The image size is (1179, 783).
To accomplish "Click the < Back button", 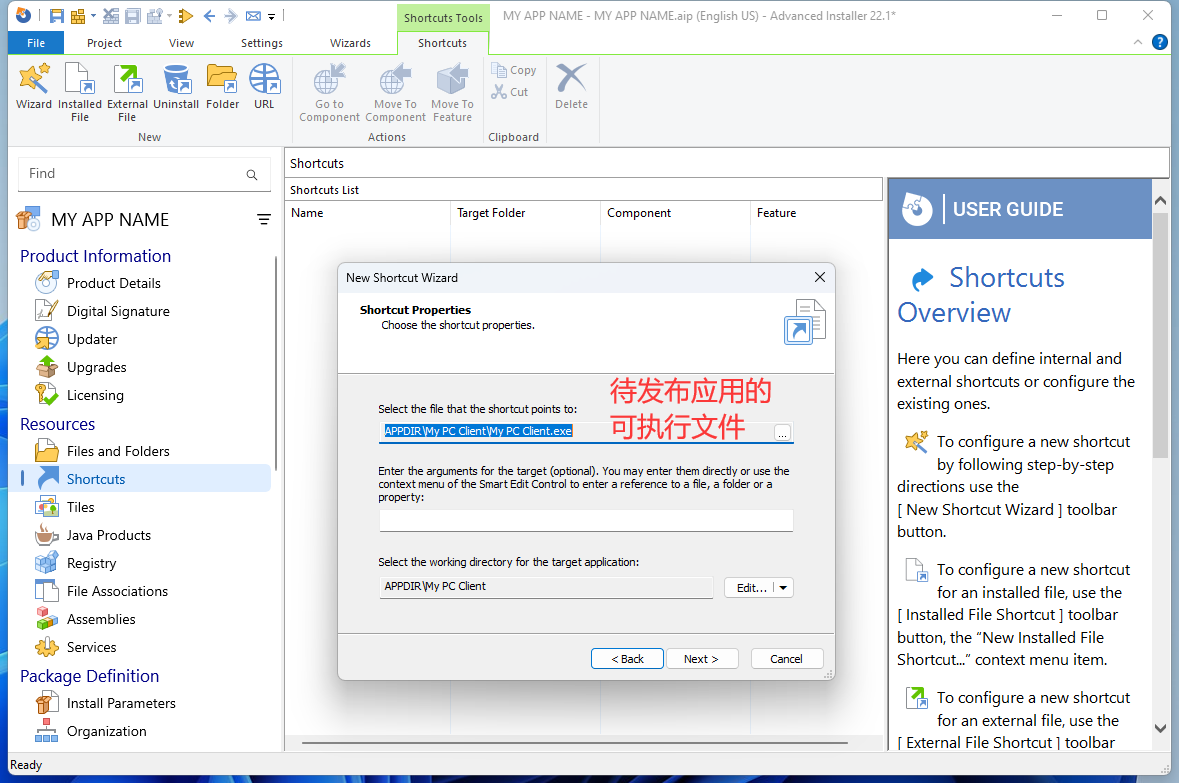I will [x=627, y=659].
